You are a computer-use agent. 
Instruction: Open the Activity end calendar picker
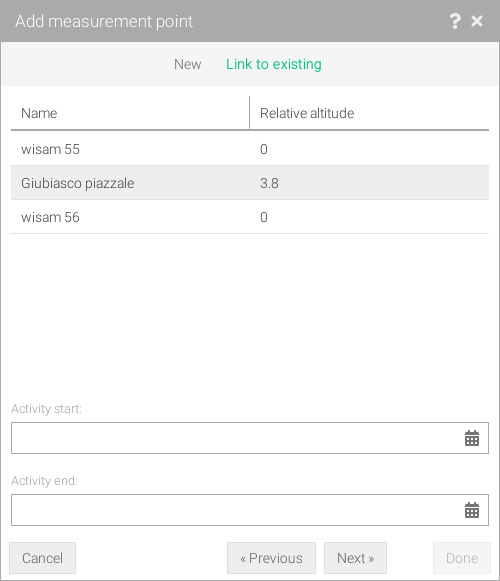click(x=472, y=510)
